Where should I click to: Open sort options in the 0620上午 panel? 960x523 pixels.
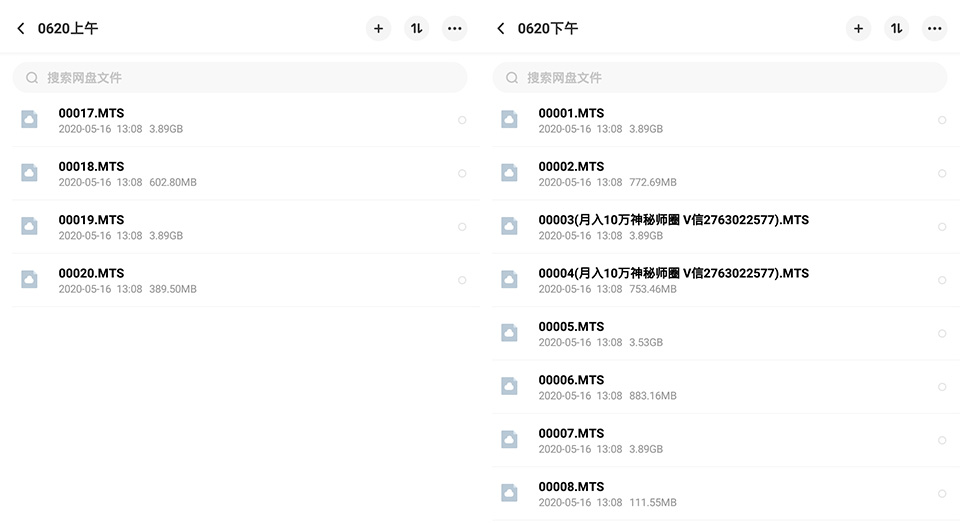pyautogui.click(x=416, y=28)
